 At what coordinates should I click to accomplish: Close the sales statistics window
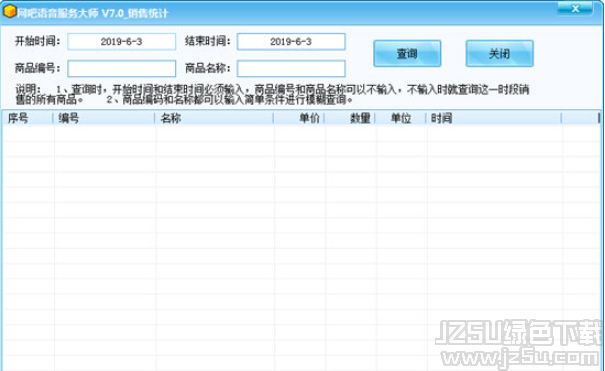coord(575,8)
